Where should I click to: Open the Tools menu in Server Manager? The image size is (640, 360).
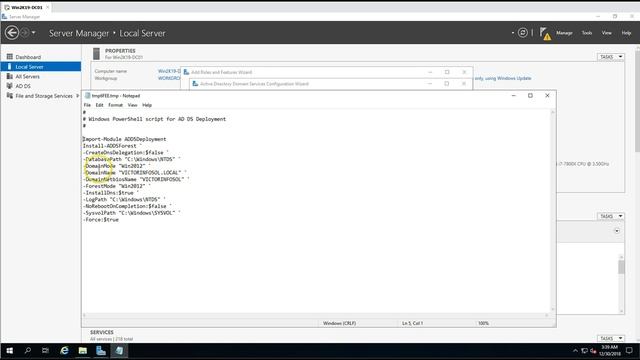pos(587,33)
